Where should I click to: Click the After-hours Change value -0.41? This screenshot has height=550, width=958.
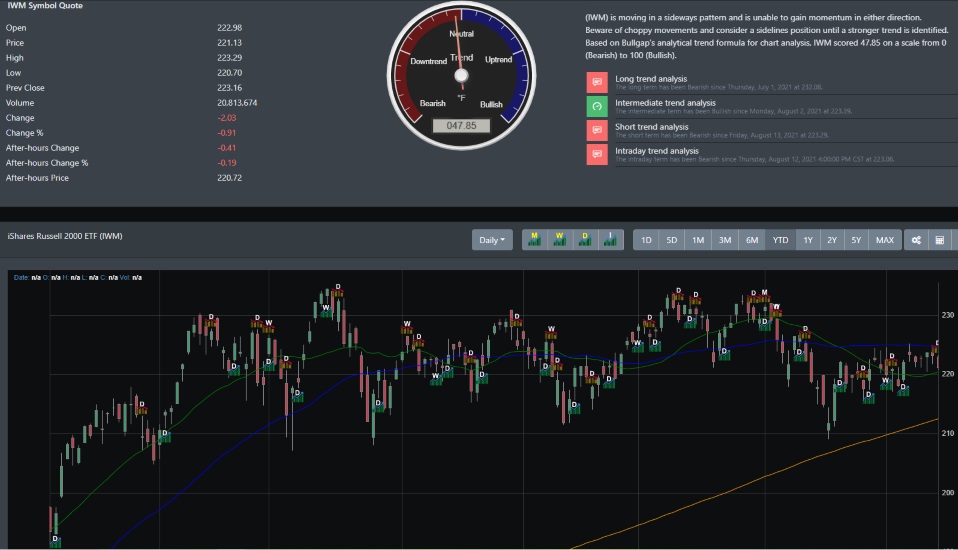coord(227,148)
